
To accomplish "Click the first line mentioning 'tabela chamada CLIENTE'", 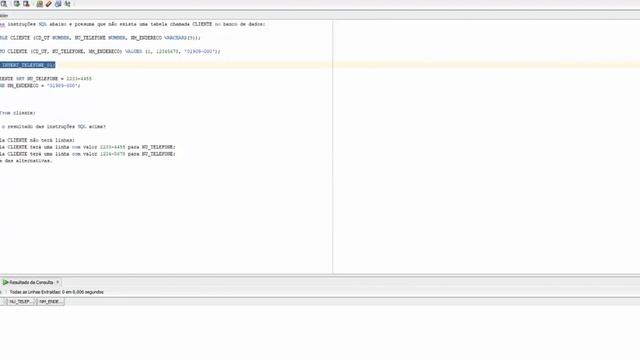I will click(133, 24).
